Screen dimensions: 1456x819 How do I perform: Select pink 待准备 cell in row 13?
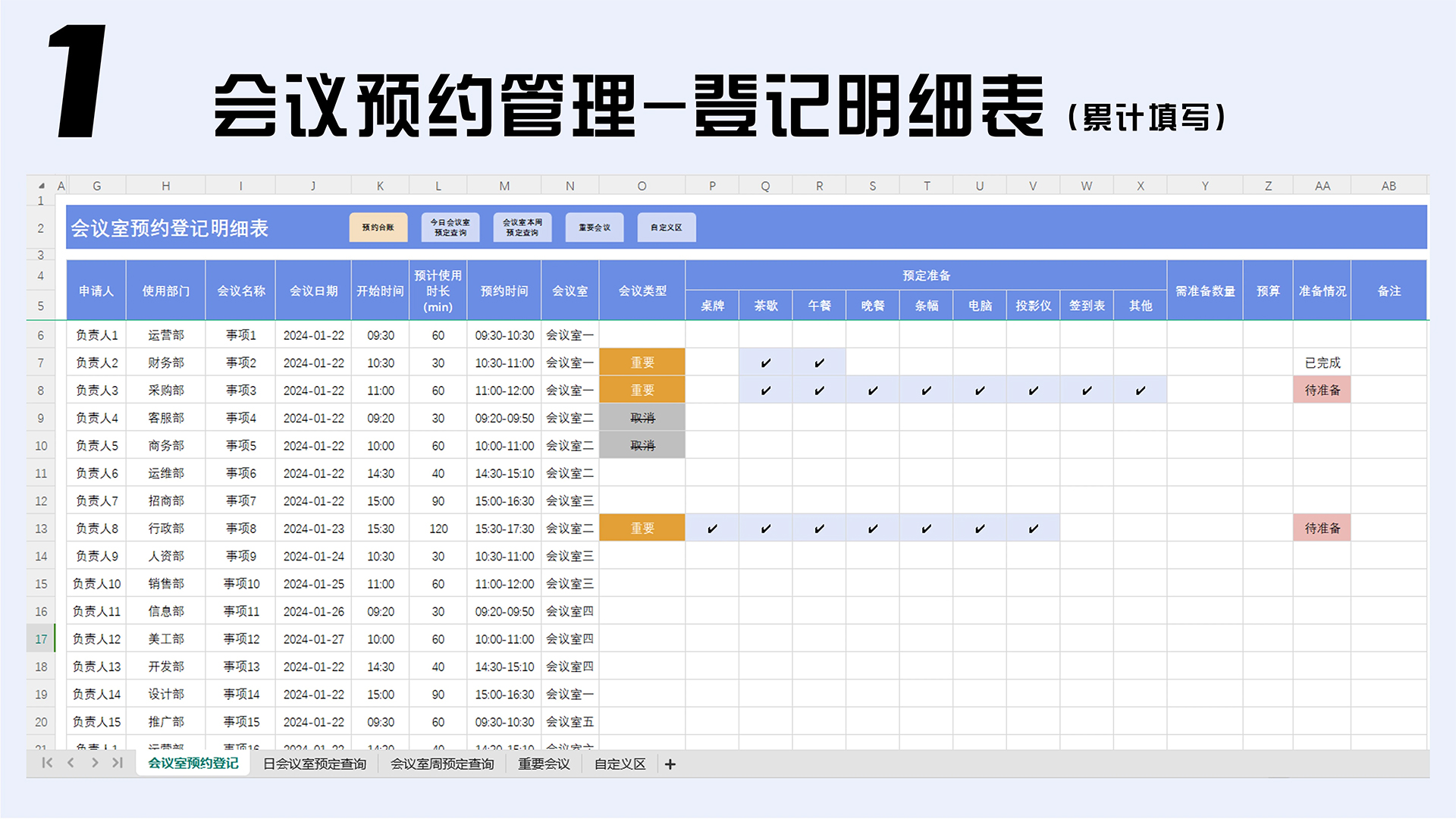click(1322, 528)
